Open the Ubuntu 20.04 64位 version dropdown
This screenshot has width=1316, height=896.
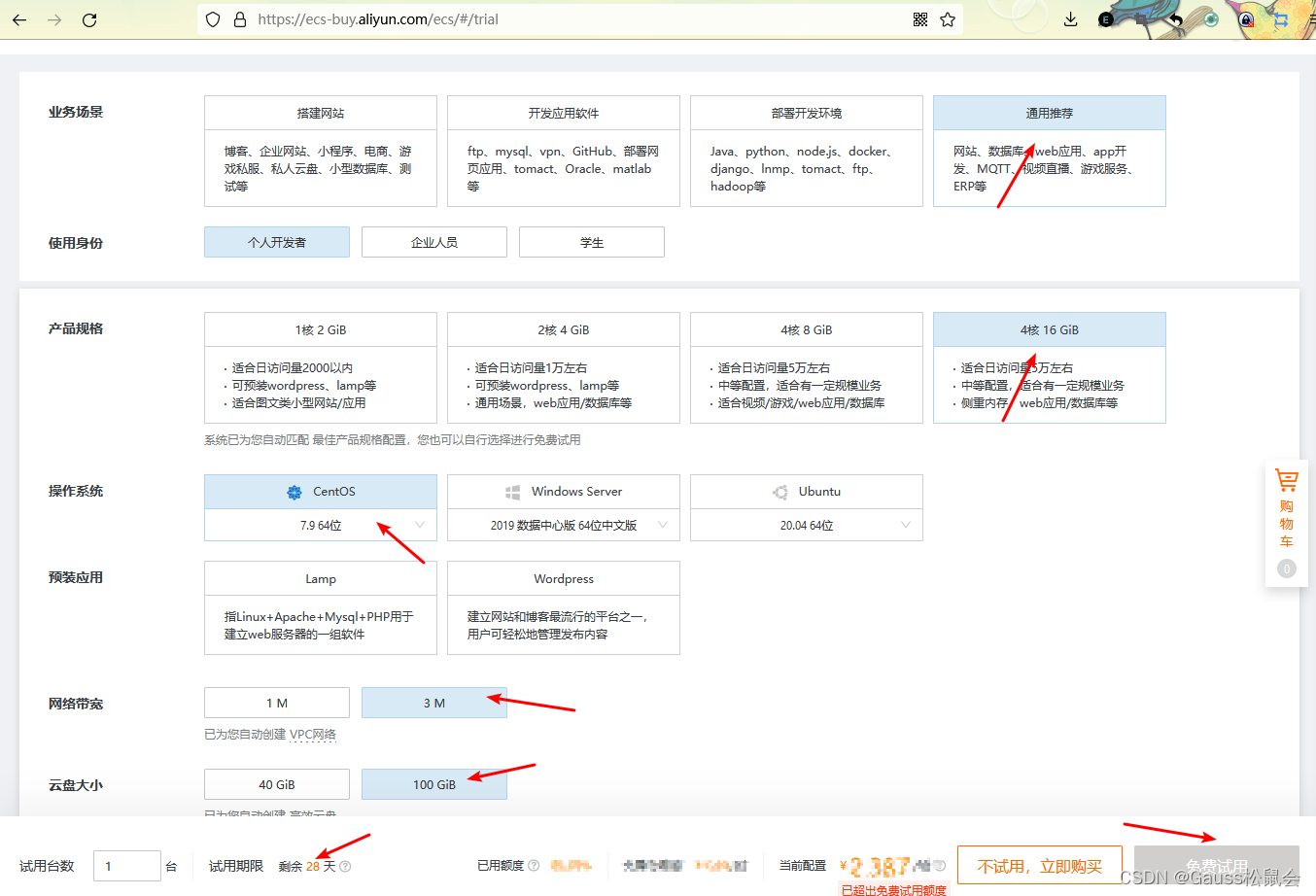coord(807,525)
